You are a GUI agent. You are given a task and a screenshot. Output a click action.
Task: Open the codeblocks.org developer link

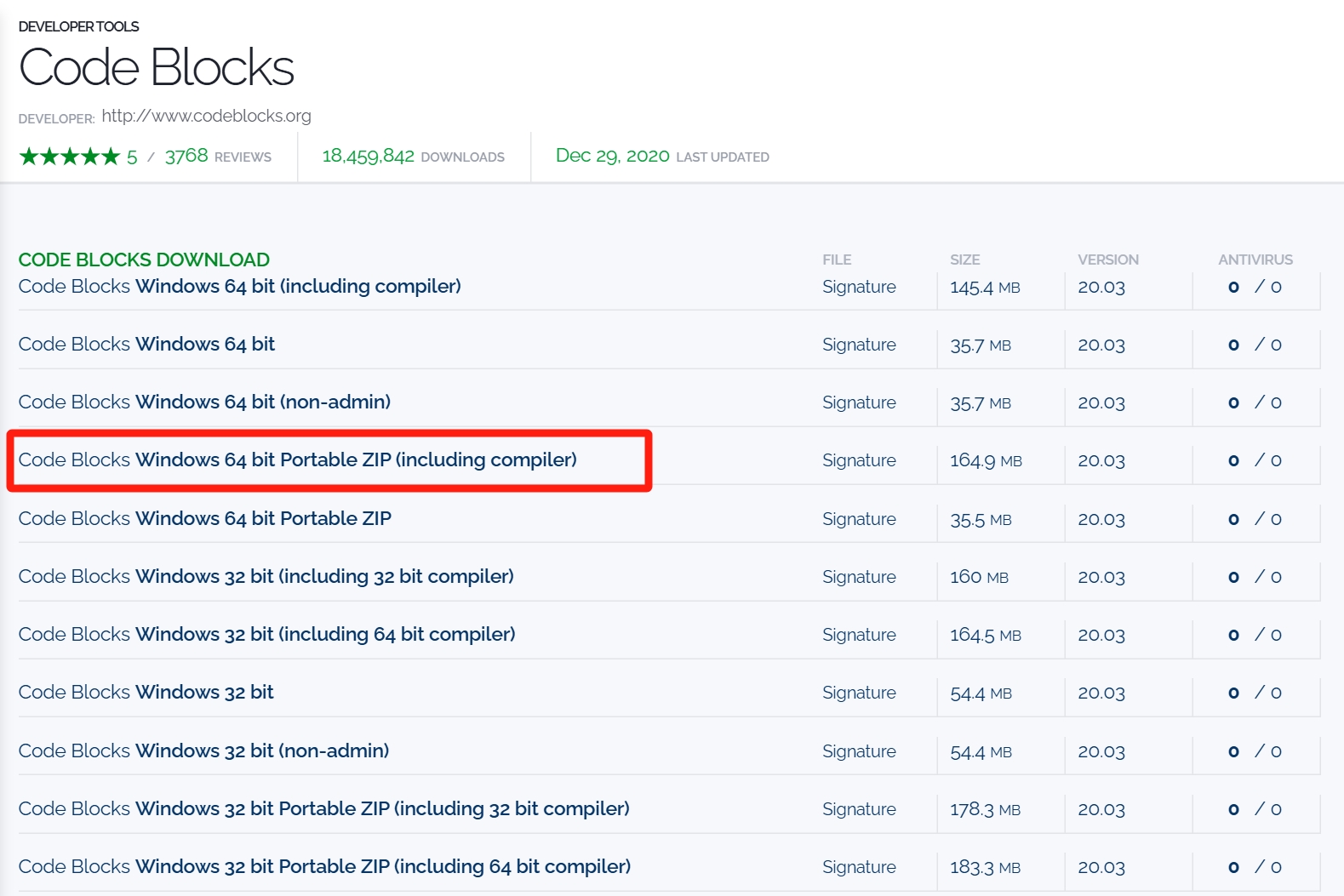tap(206, 116)
